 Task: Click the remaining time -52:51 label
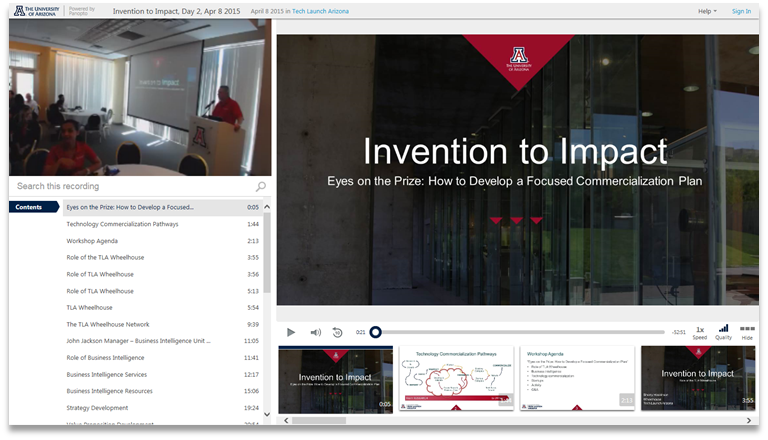678,332
